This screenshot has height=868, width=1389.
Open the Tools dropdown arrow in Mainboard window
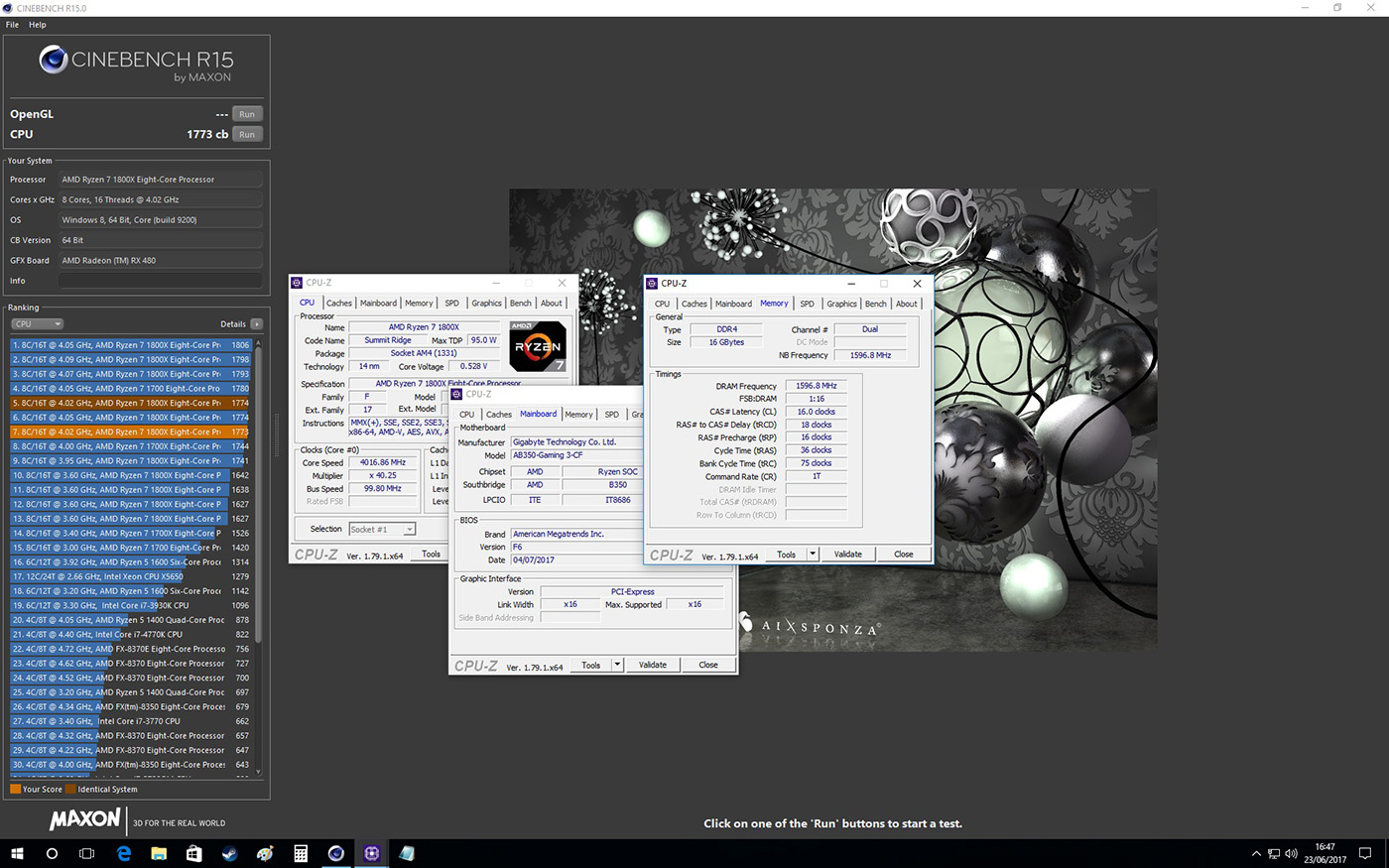coord(617,665)
